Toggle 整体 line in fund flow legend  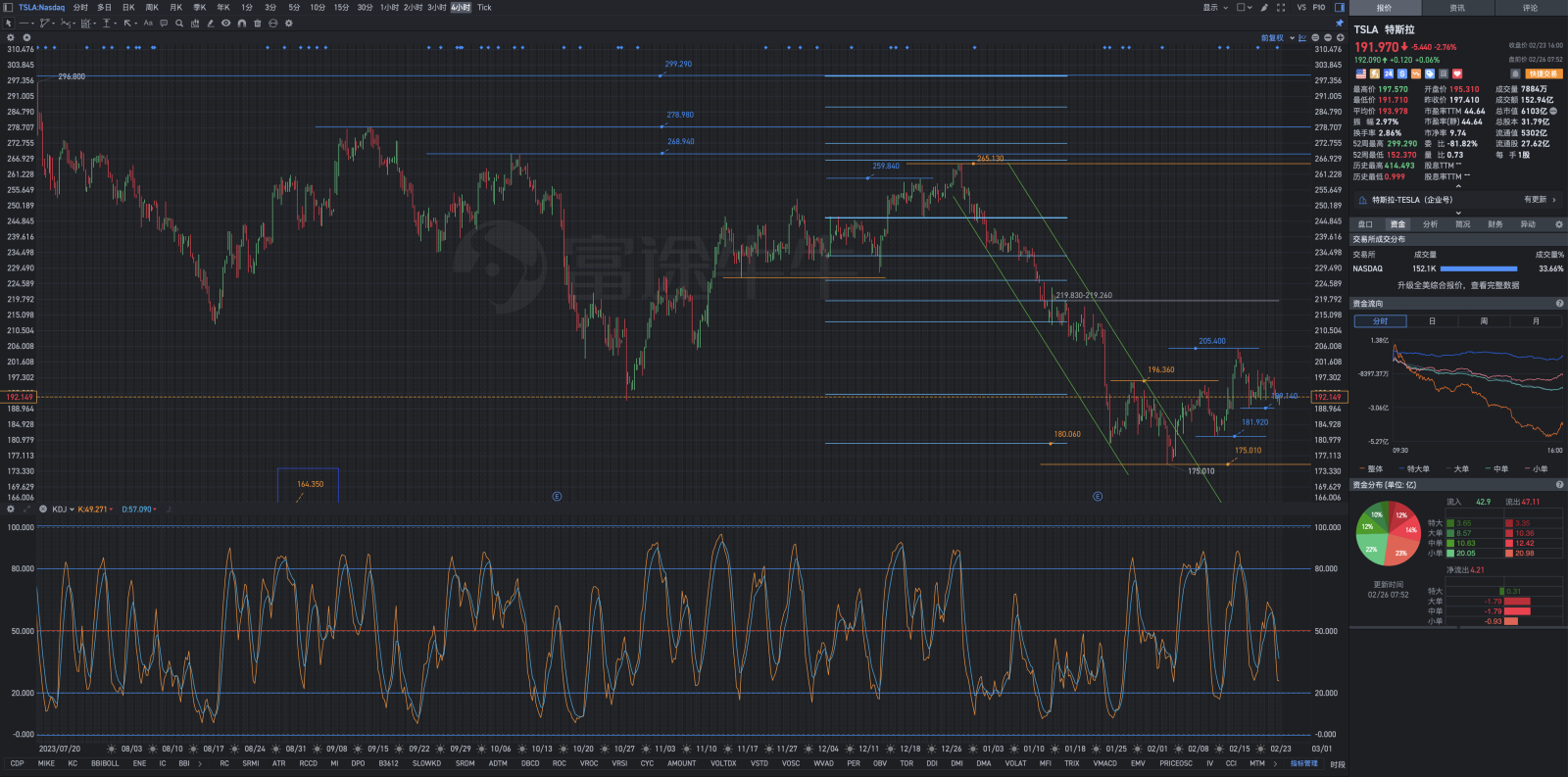point(1372,468)
